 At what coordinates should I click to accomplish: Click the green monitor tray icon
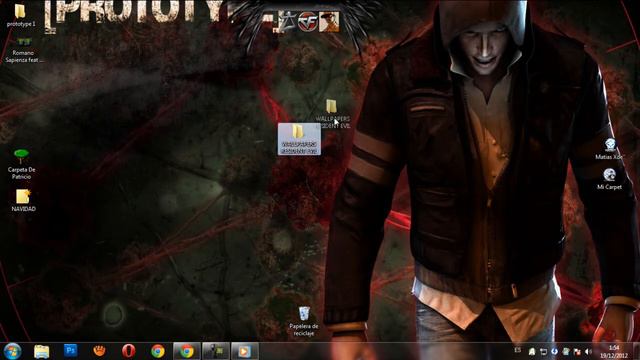point(566,351)
